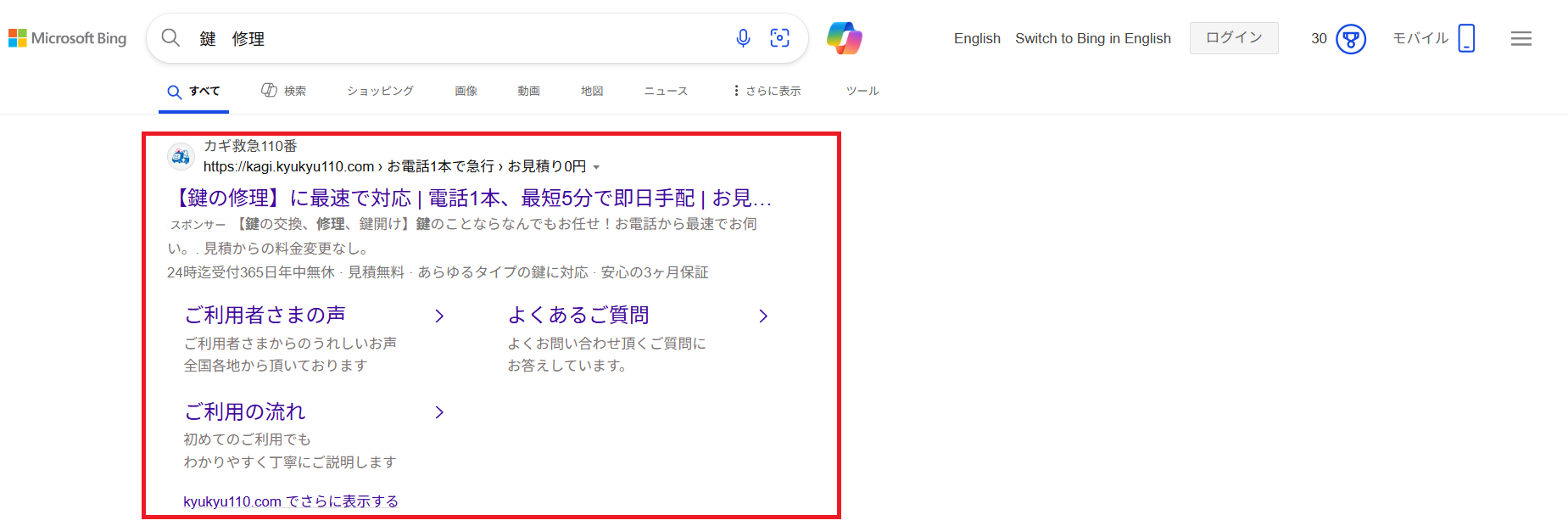Click chevron next to ご利用者さまの声
The width and height of the screenshot is (1568, 526).
pos(439,316)
